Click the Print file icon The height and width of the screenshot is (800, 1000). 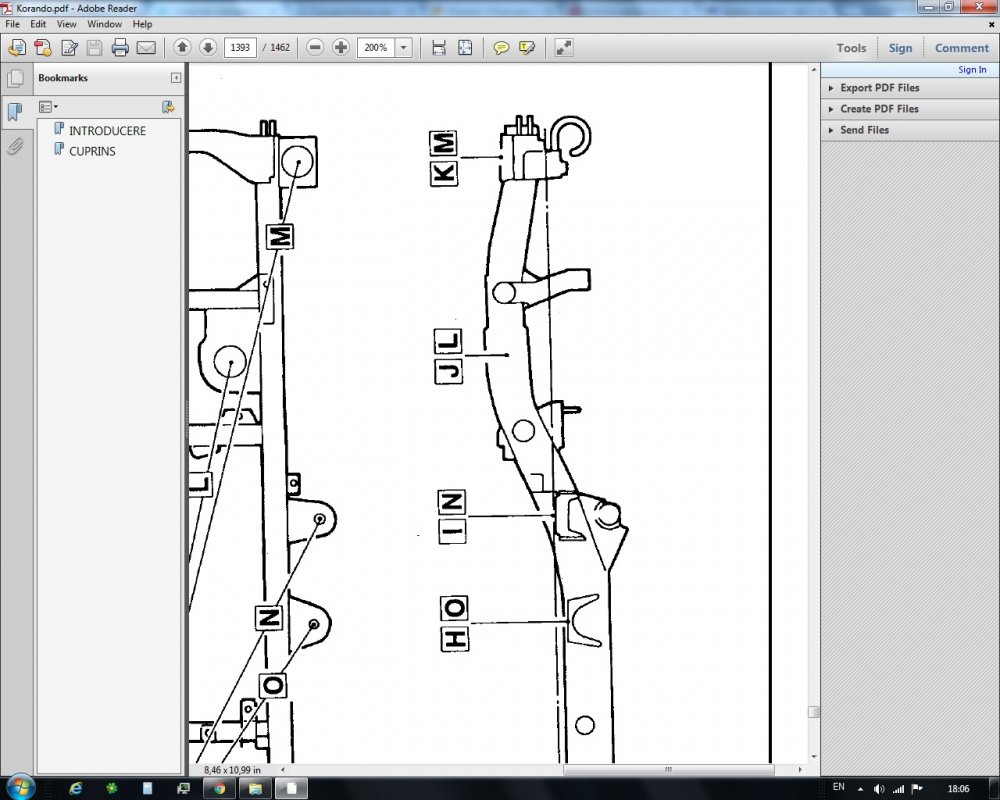(x=120, y=47)
